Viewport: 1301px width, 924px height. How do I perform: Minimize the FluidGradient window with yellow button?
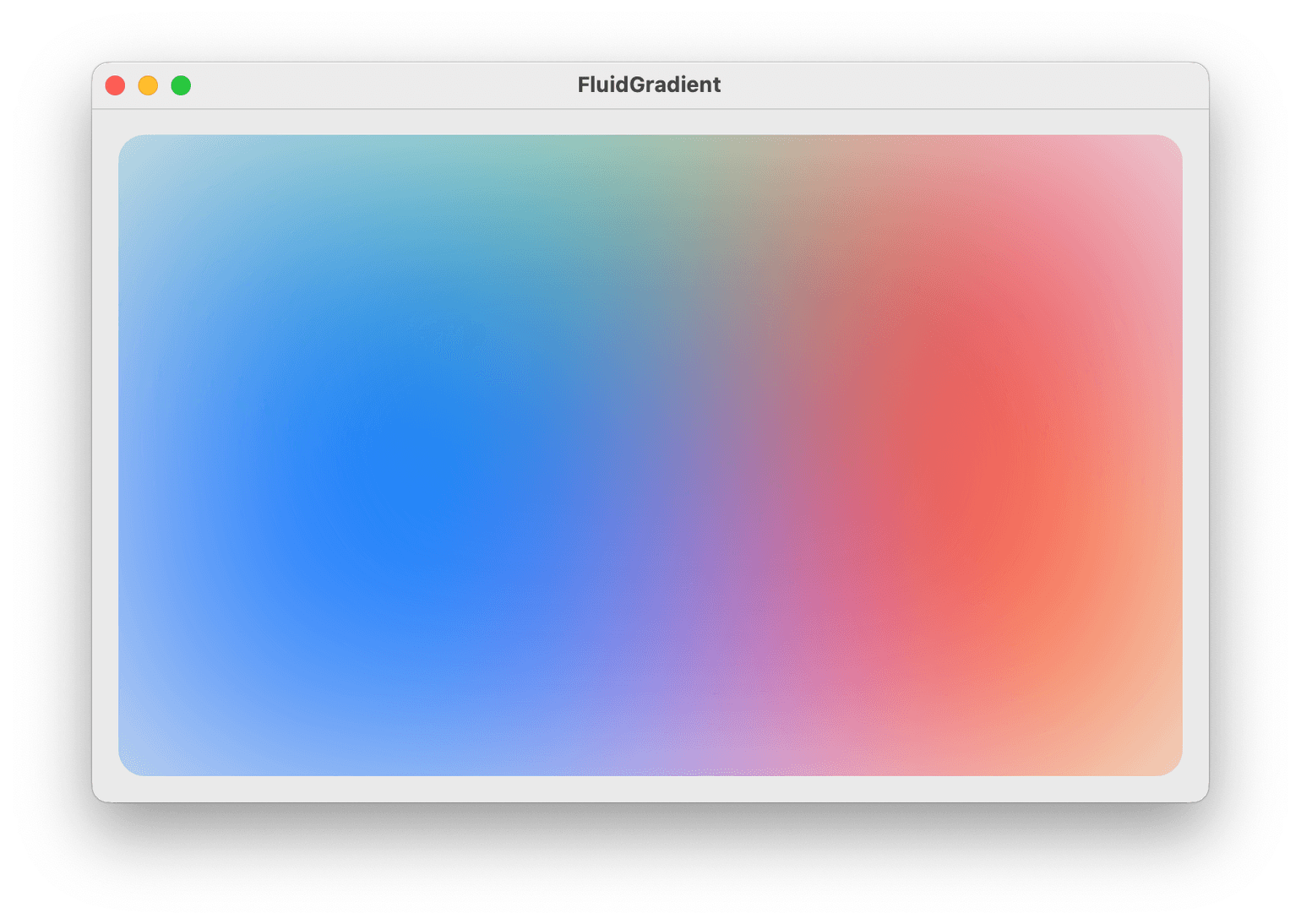[x=148, y=85]
